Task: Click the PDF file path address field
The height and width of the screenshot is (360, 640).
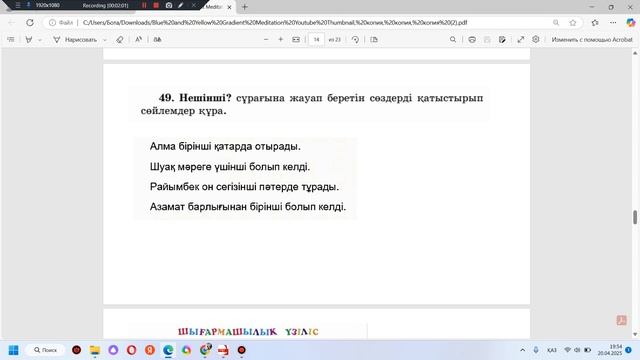Action: [275, 22]
